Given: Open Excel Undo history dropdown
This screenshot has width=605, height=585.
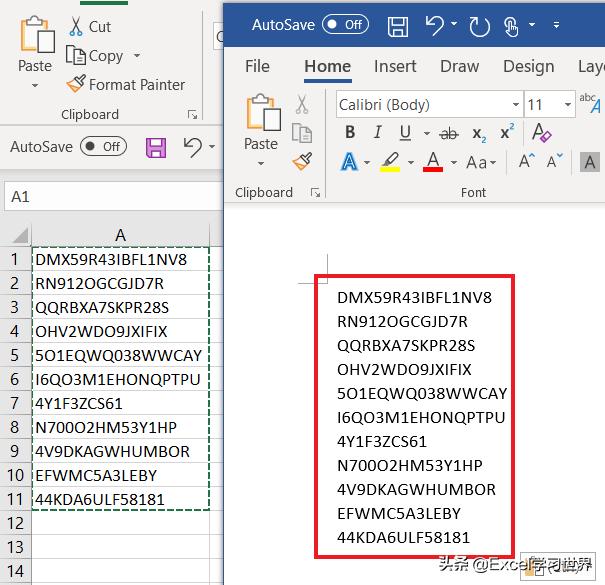Looking at the screenshot, I should coord(212,147).
